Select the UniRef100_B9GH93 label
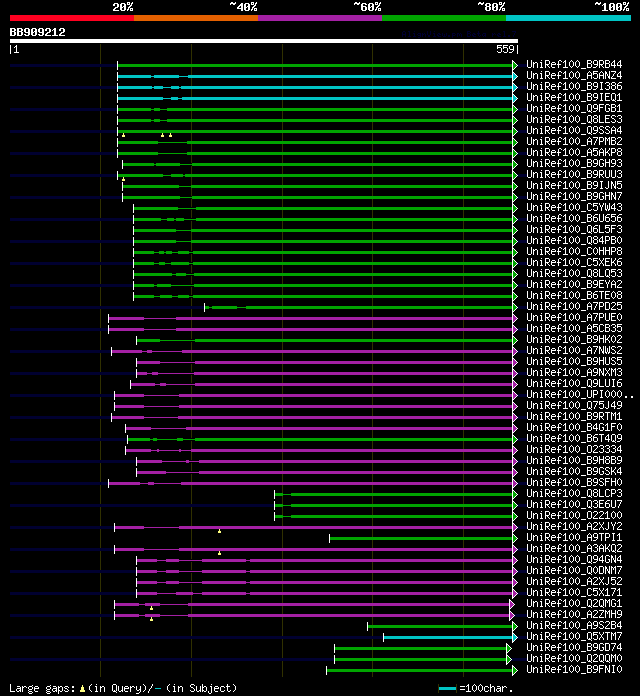This screenshot has height=696, width=640. click(x=574, y=163)
